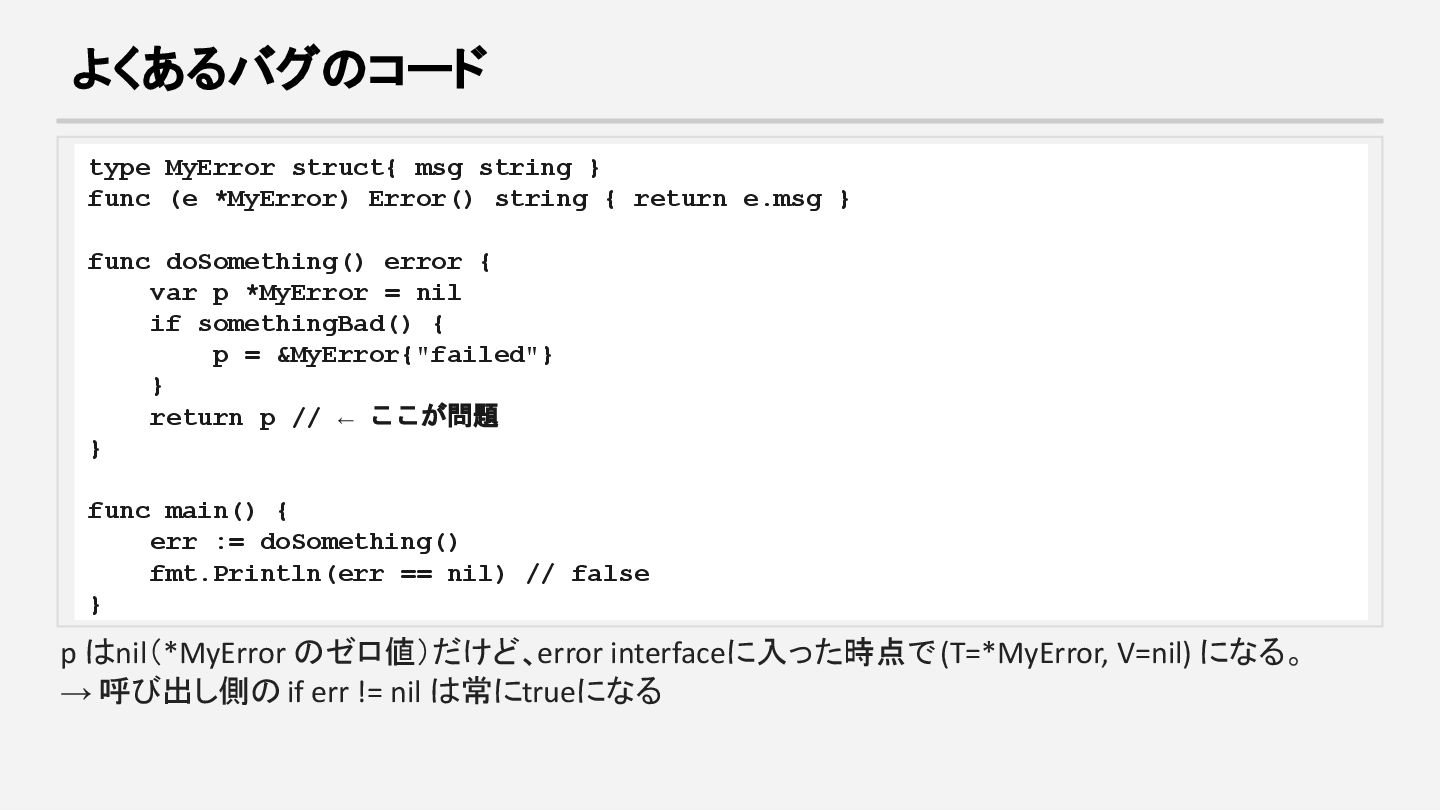Click the (T=*MyError, V=nil) text
Image resolution: width=1440 pixels, height=810 pixels.
tap(1066, 654)
